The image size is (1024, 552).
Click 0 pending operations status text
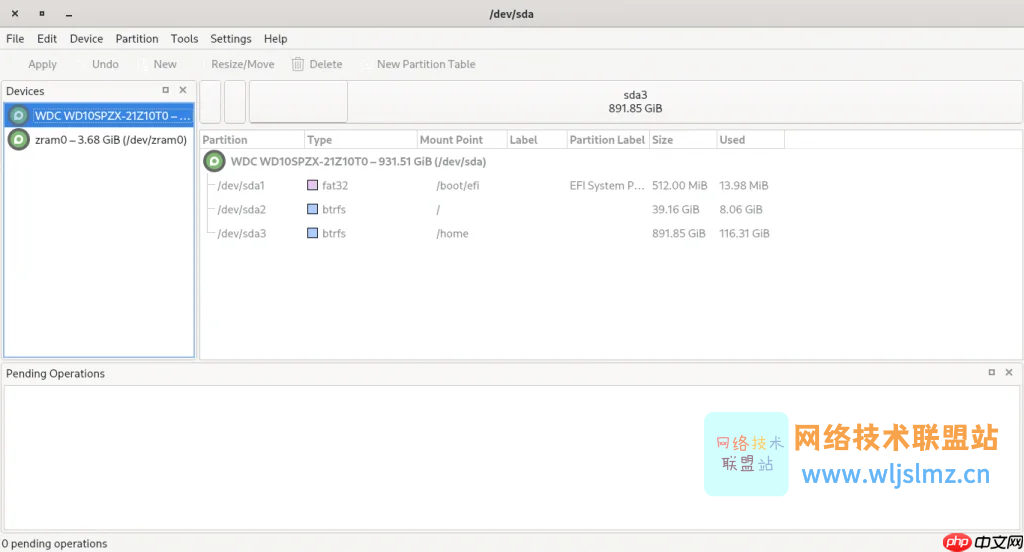(54, 544)
